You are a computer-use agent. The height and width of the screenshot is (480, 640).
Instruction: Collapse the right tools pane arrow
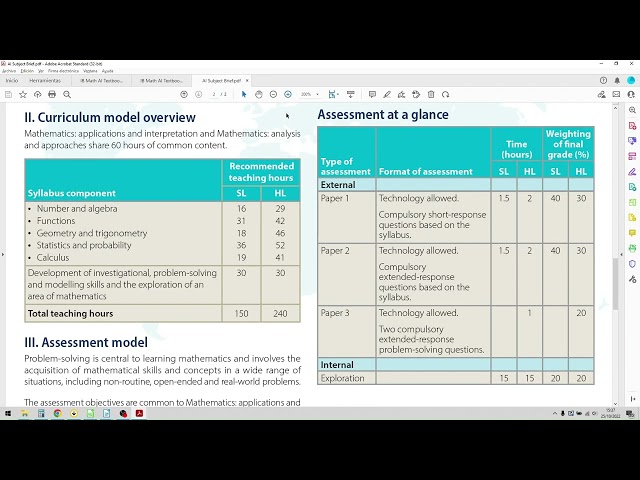(x=622, y=254)
